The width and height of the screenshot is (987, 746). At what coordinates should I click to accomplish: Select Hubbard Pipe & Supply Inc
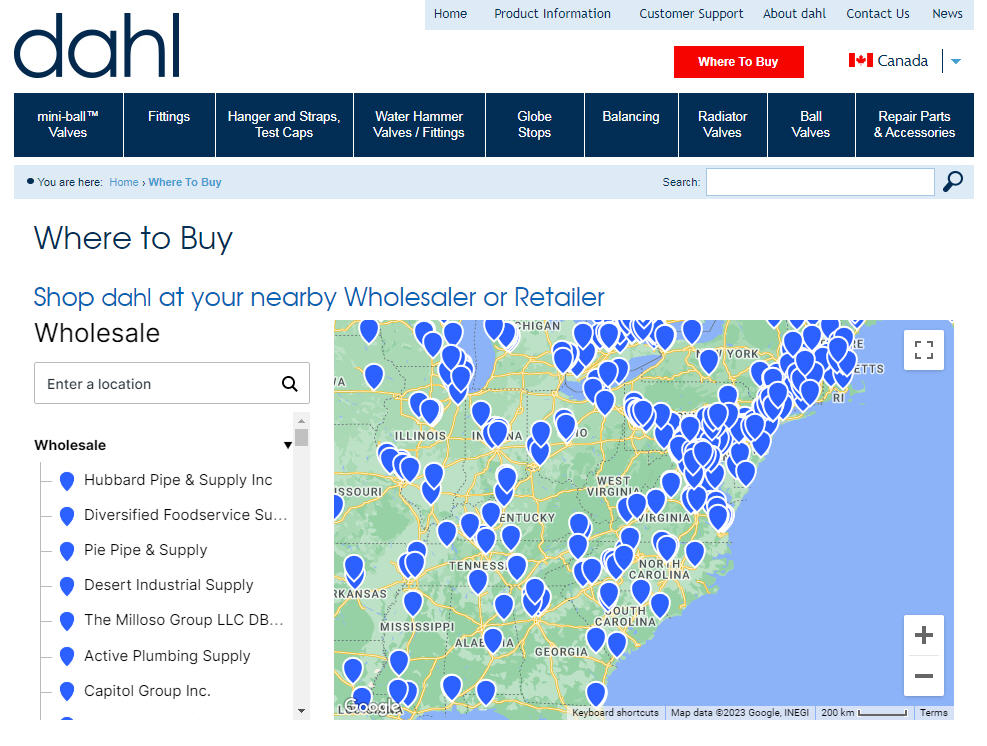(x=178, y=480)
